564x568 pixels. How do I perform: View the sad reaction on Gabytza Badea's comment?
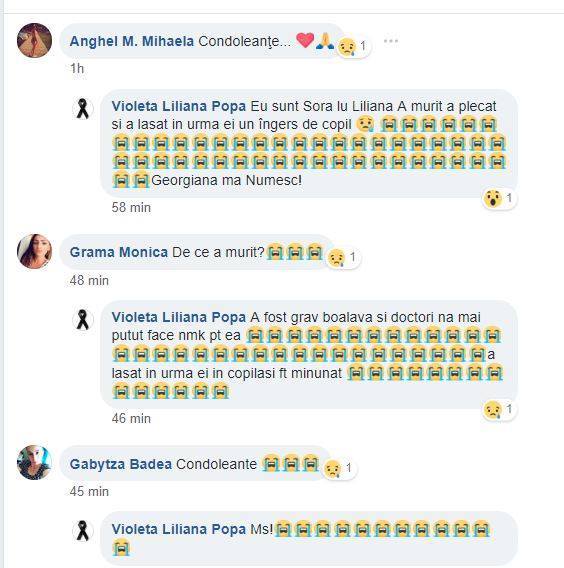pyautogui.click(x=339, y=468)
